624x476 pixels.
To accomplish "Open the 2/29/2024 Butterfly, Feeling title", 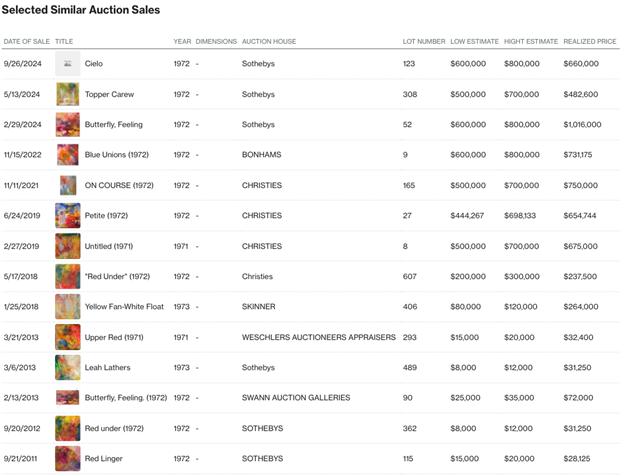I will point(117,125).
